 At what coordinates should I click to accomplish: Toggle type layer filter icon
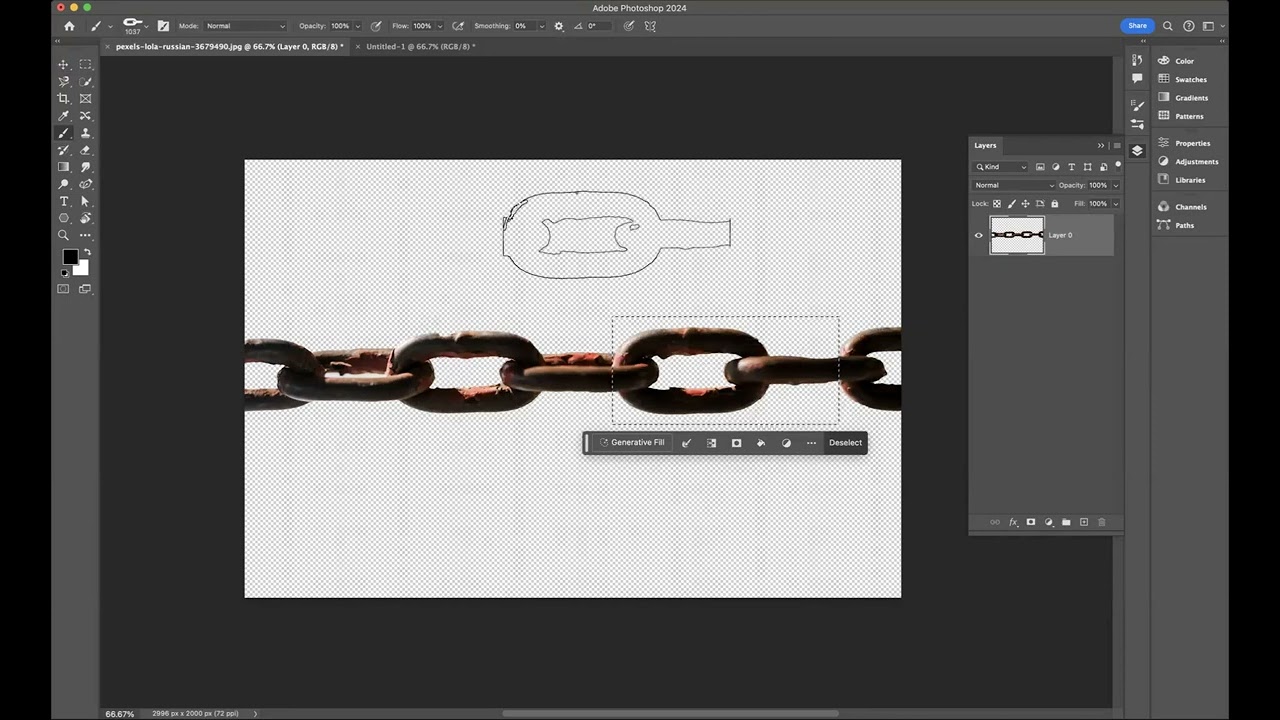point(1071,167)
